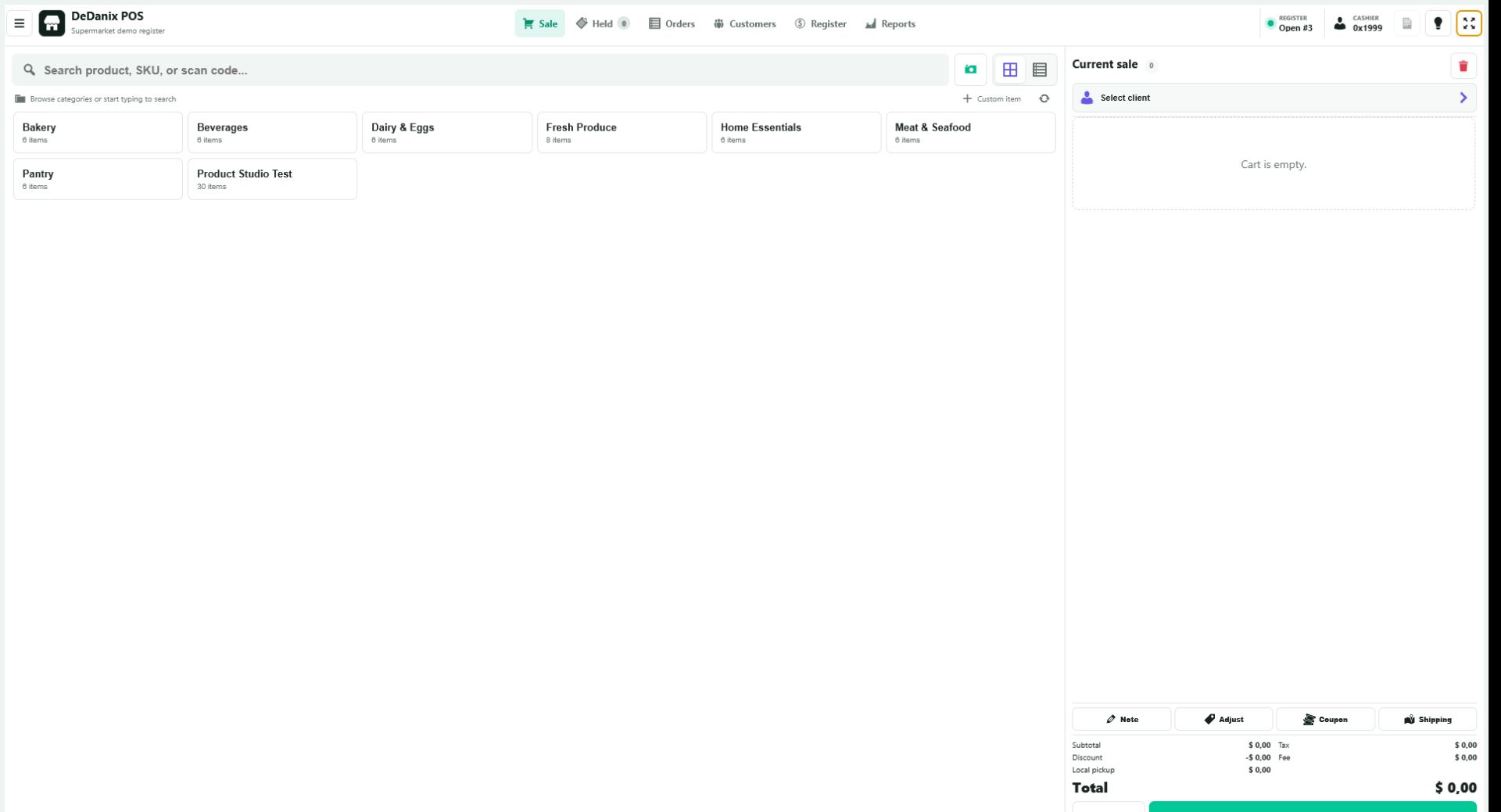Clear cart with the trash icon
The width and height of the screenshot is (1501, 812).
point(1463,66)
